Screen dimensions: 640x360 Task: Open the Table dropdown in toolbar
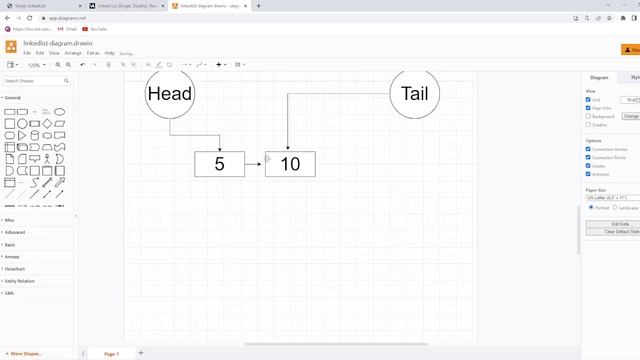point(240,64)
